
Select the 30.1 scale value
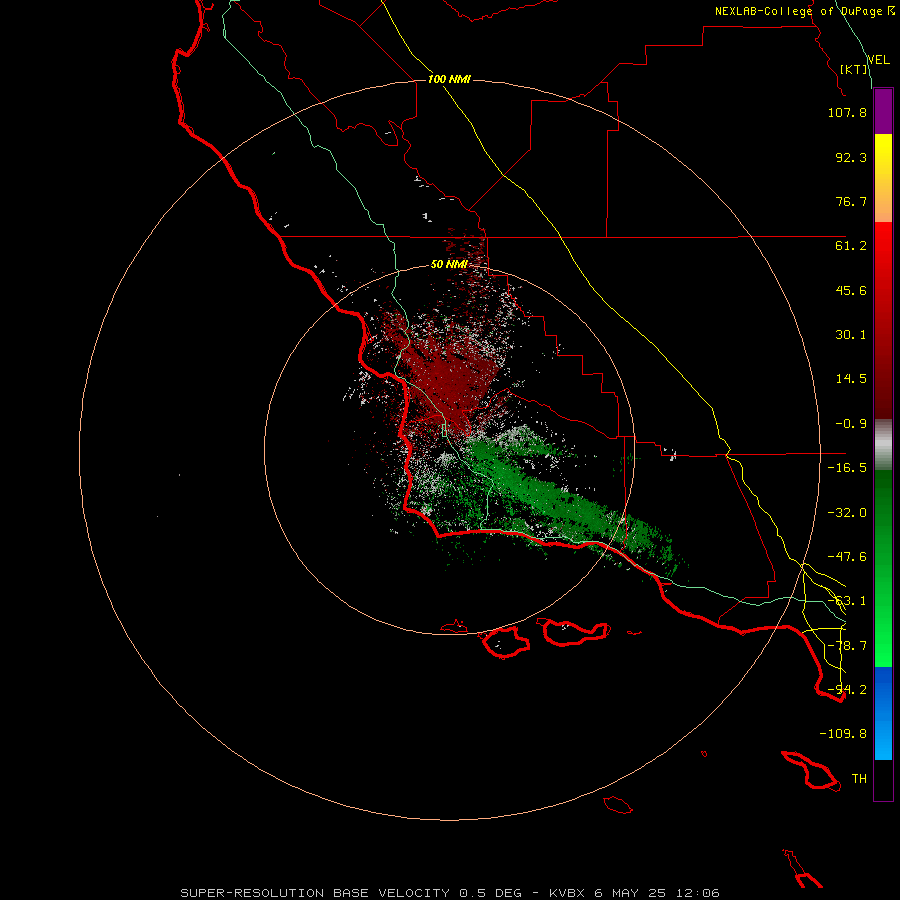[x=851, y=335]
